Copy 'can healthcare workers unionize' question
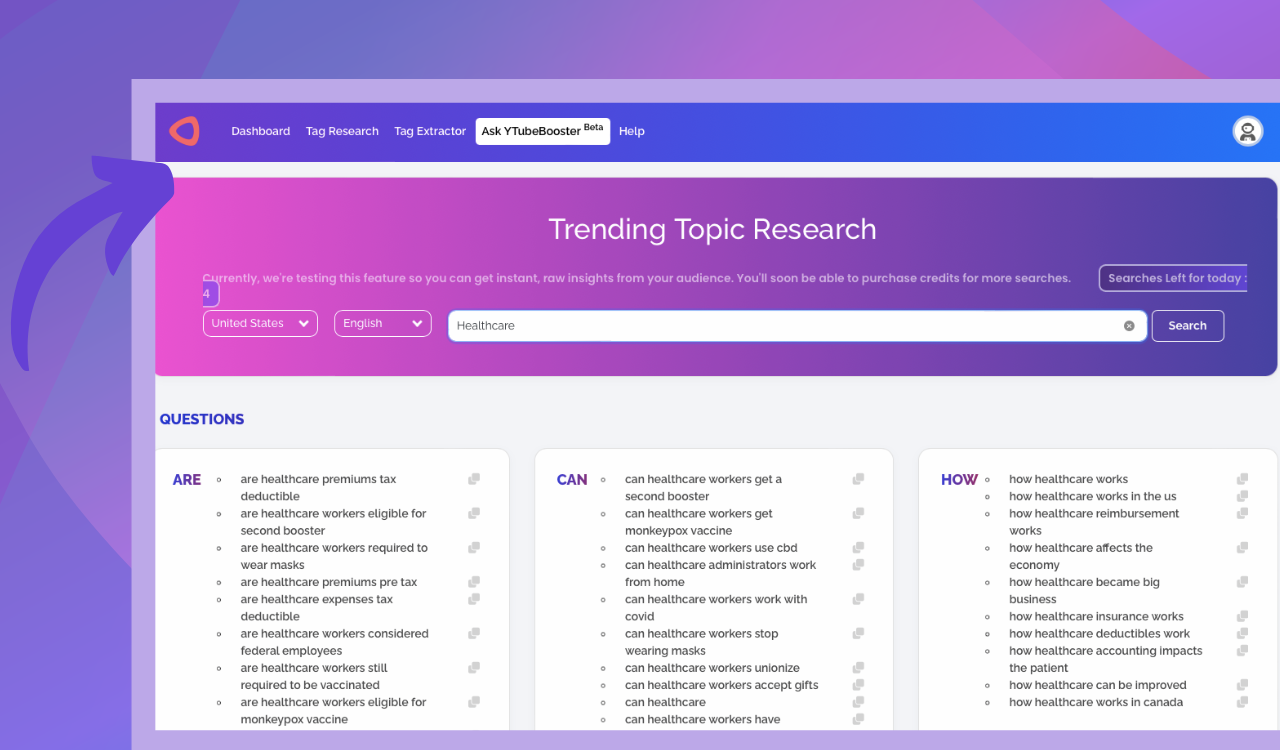The image size is (1280, 750). pyautogui.click(x=858, y=668)
